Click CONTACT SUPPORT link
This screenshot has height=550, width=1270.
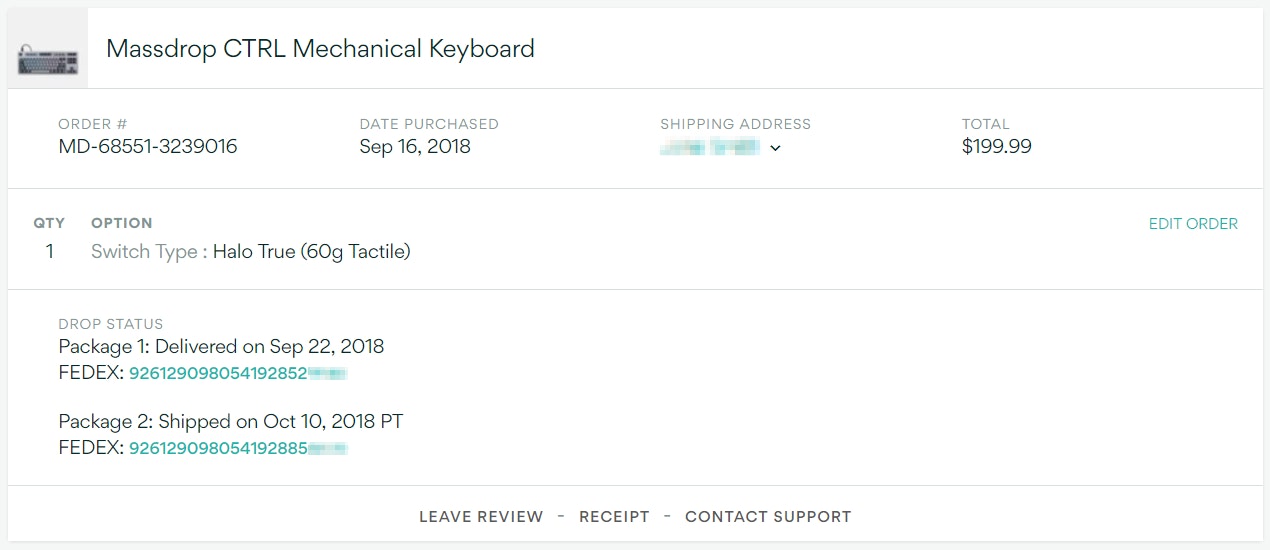click(x=768, y=517)
